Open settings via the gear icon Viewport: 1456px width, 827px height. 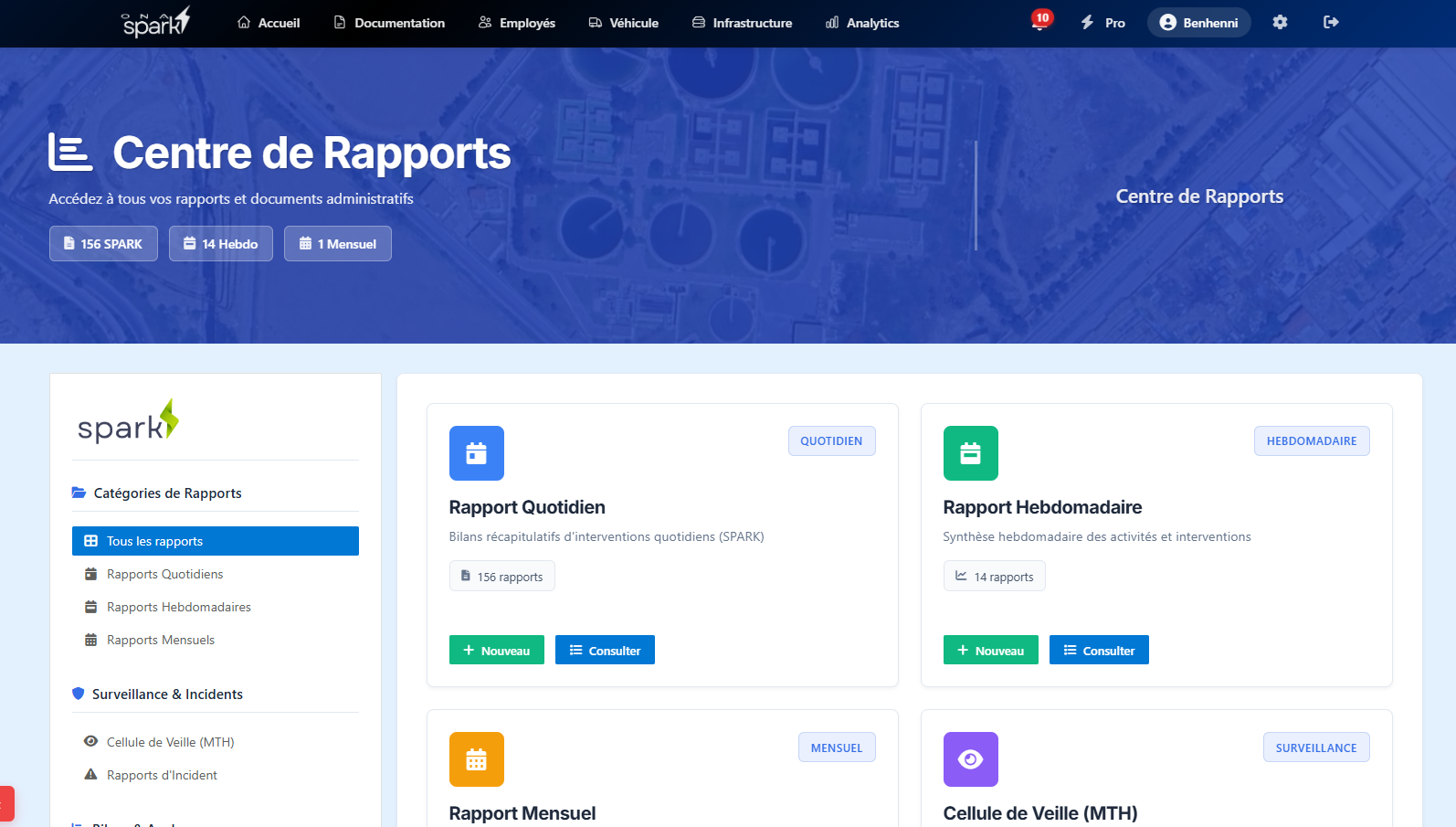point(1280,22)
